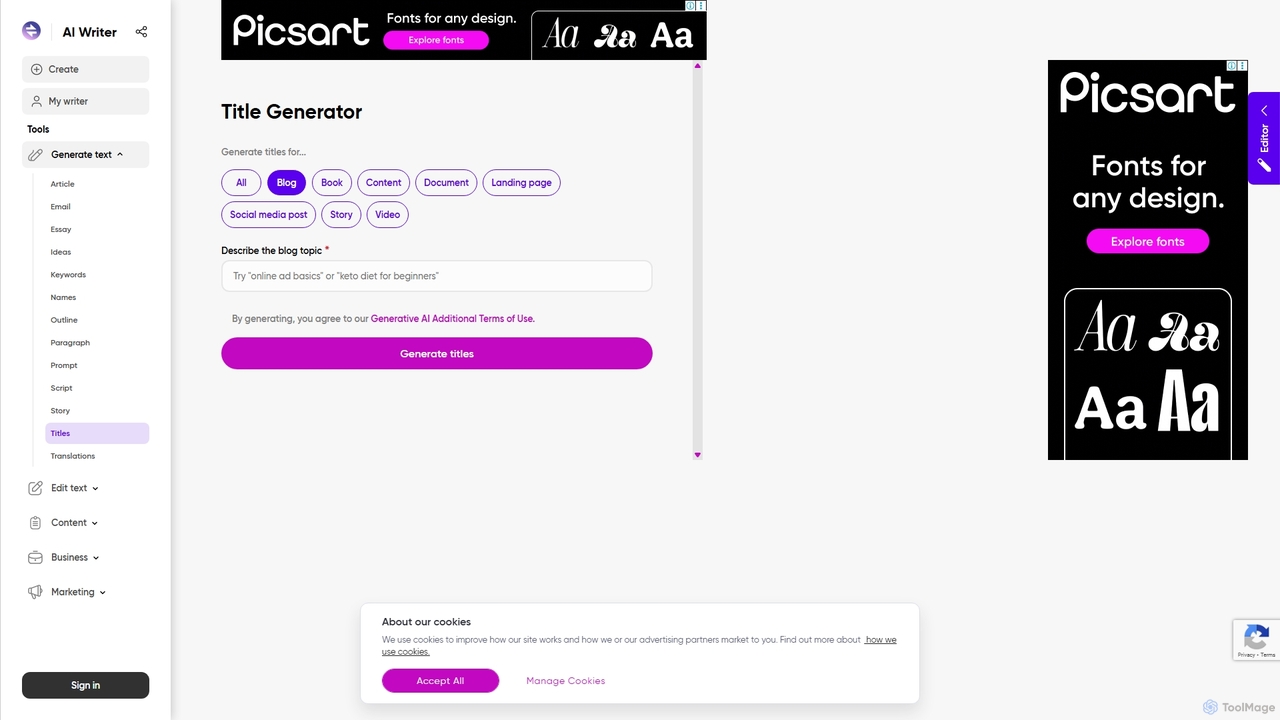Click the AI Writer logo icon
Image resolution: width=1280 pixels, height=720 pixels.
[x=31, y=31]
